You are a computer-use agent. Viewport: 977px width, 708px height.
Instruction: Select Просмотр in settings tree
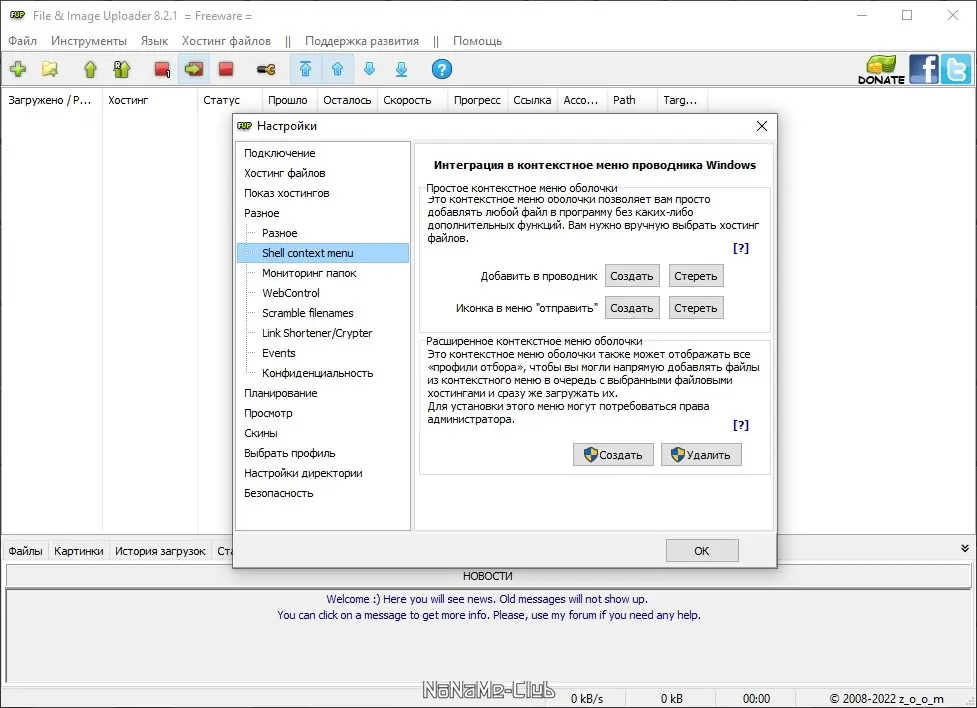pyautogui.click(x=269, y=413)
